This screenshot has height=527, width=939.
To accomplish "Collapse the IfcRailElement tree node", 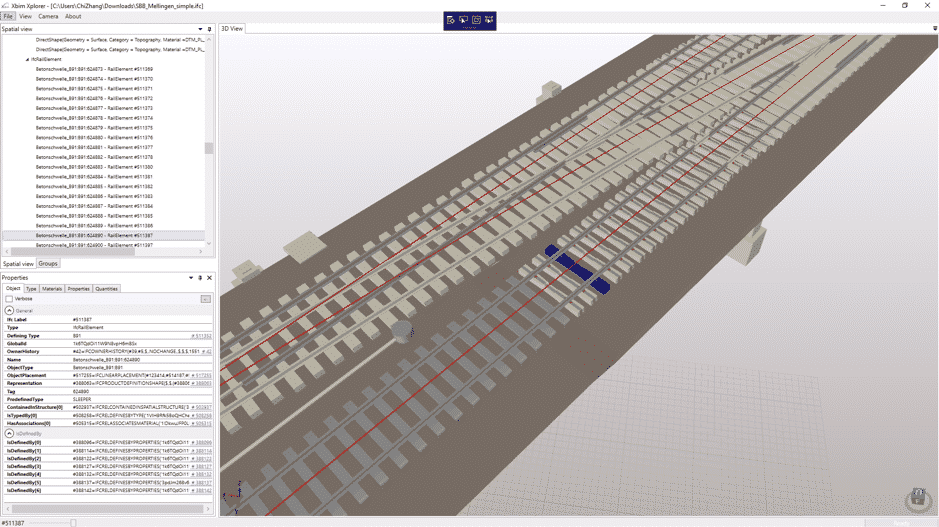I will coord(27,60).
